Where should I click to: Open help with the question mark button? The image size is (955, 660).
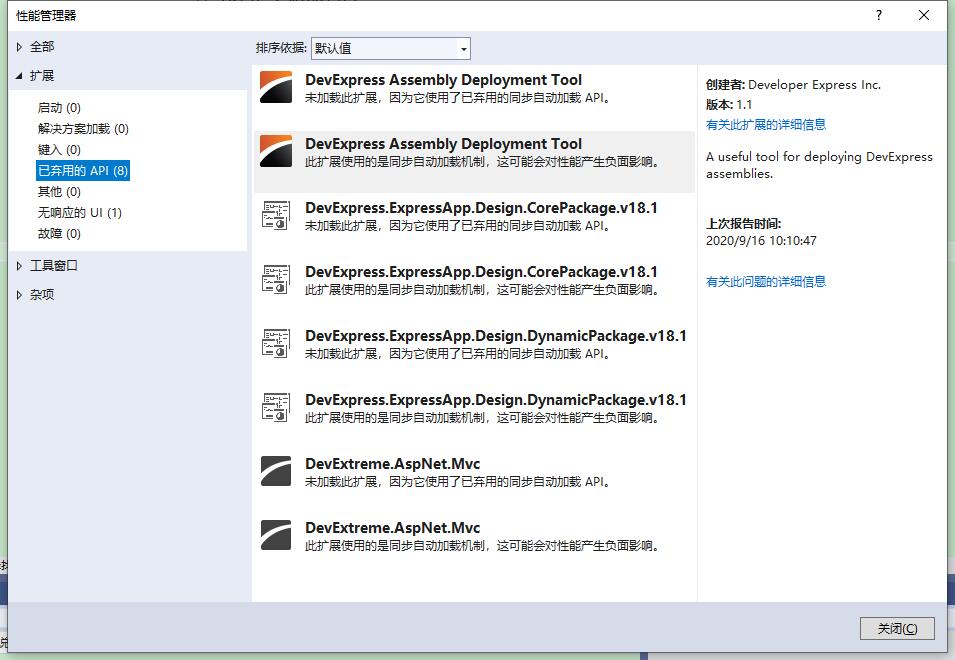tap(878, 15)
